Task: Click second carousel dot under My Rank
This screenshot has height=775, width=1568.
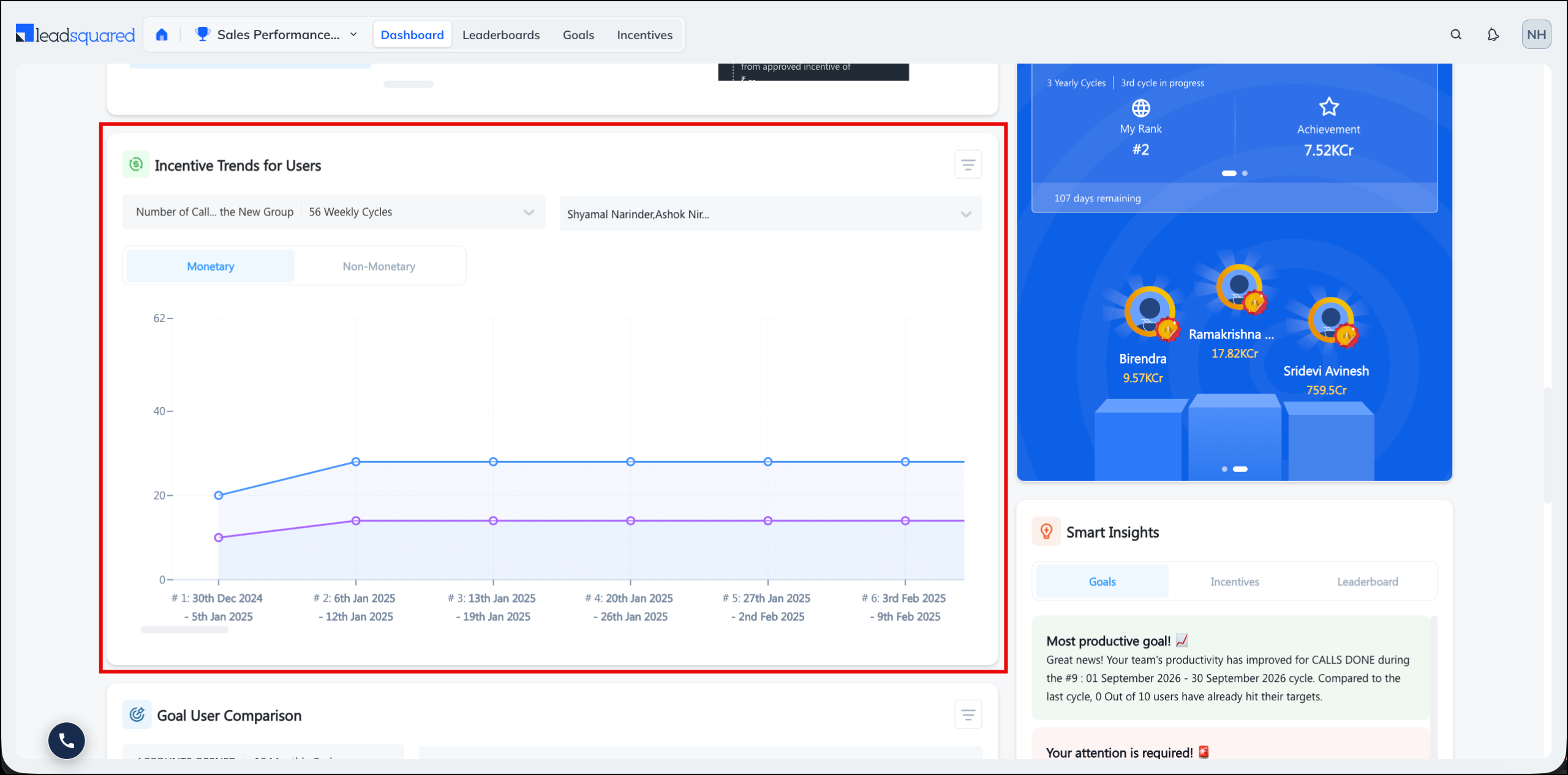Action: click(1245, 173)
